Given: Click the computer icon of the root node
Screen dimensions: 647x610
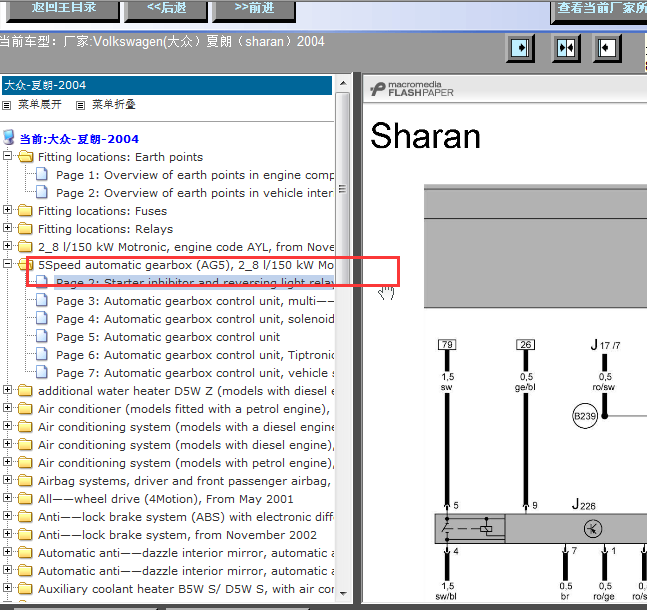Looking at the screenshot, I should pos(9,137).
